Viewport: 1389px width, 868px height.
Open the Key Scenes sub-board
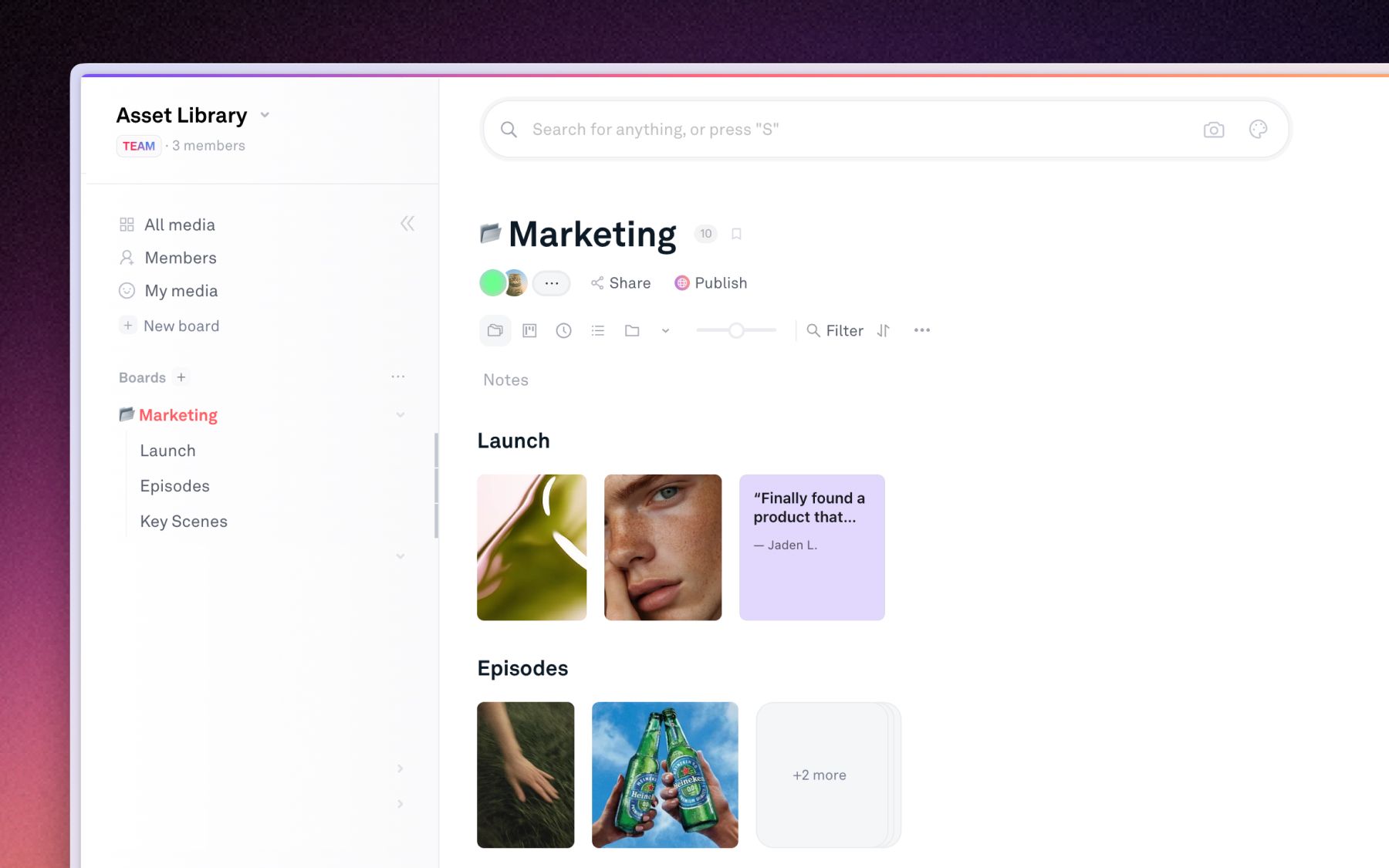coord(184,522)
